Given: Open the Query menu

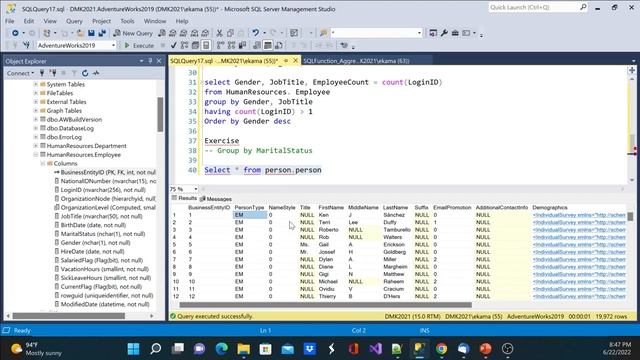Looking at the screenshot, I should 74,21.
